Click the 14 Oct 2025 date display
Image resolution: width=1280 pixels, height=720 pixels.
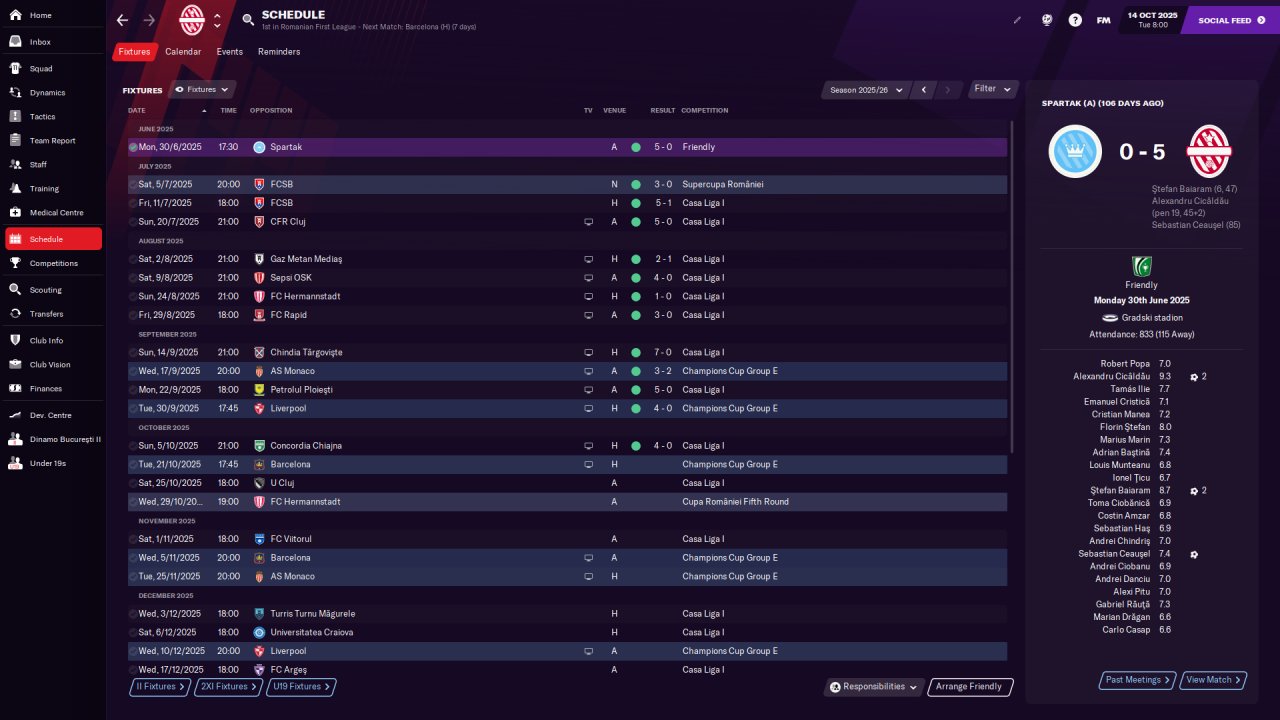tap(1153, 20)
